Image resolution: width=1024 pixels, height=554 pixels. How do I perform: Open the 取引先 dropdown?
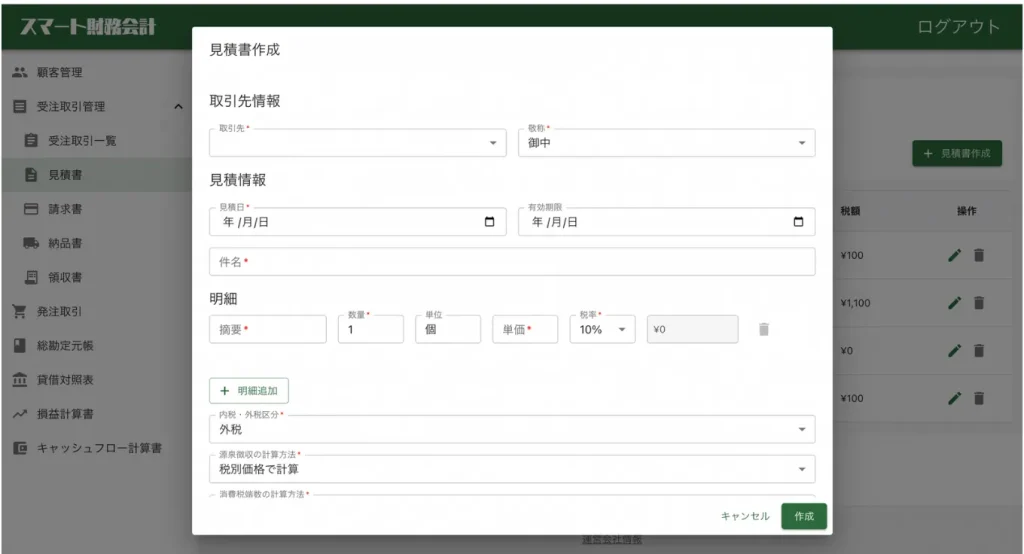pyautogui.click(x=358, y=142)
